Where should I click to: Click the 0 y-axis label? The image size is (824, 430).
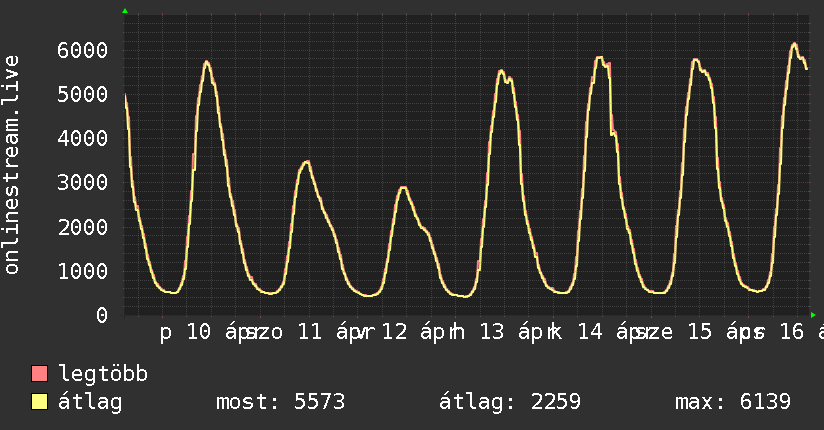click(102, 315)
